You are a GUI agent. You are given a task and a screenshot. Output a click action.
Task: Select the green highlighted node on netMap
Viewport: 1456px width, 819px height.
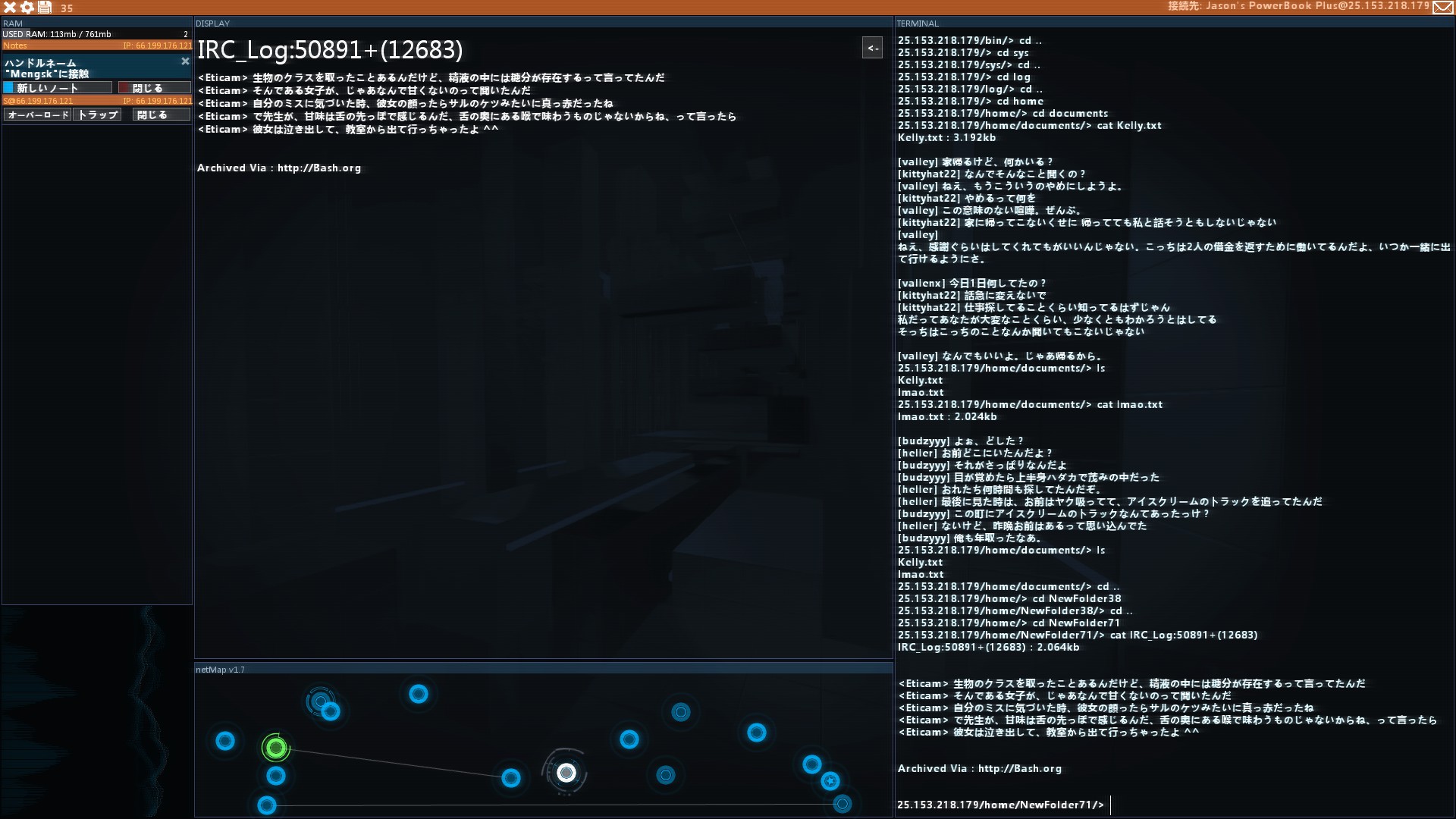pyautogui.click(x=275, y=748)
